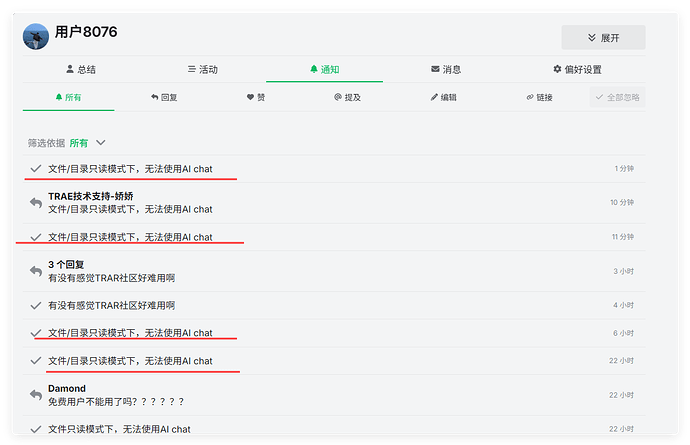This screenshot has width=690, height=445.
Task: Open the 用户8076 profile avatar
Action: pyautogui.click(x=36, y=37)
